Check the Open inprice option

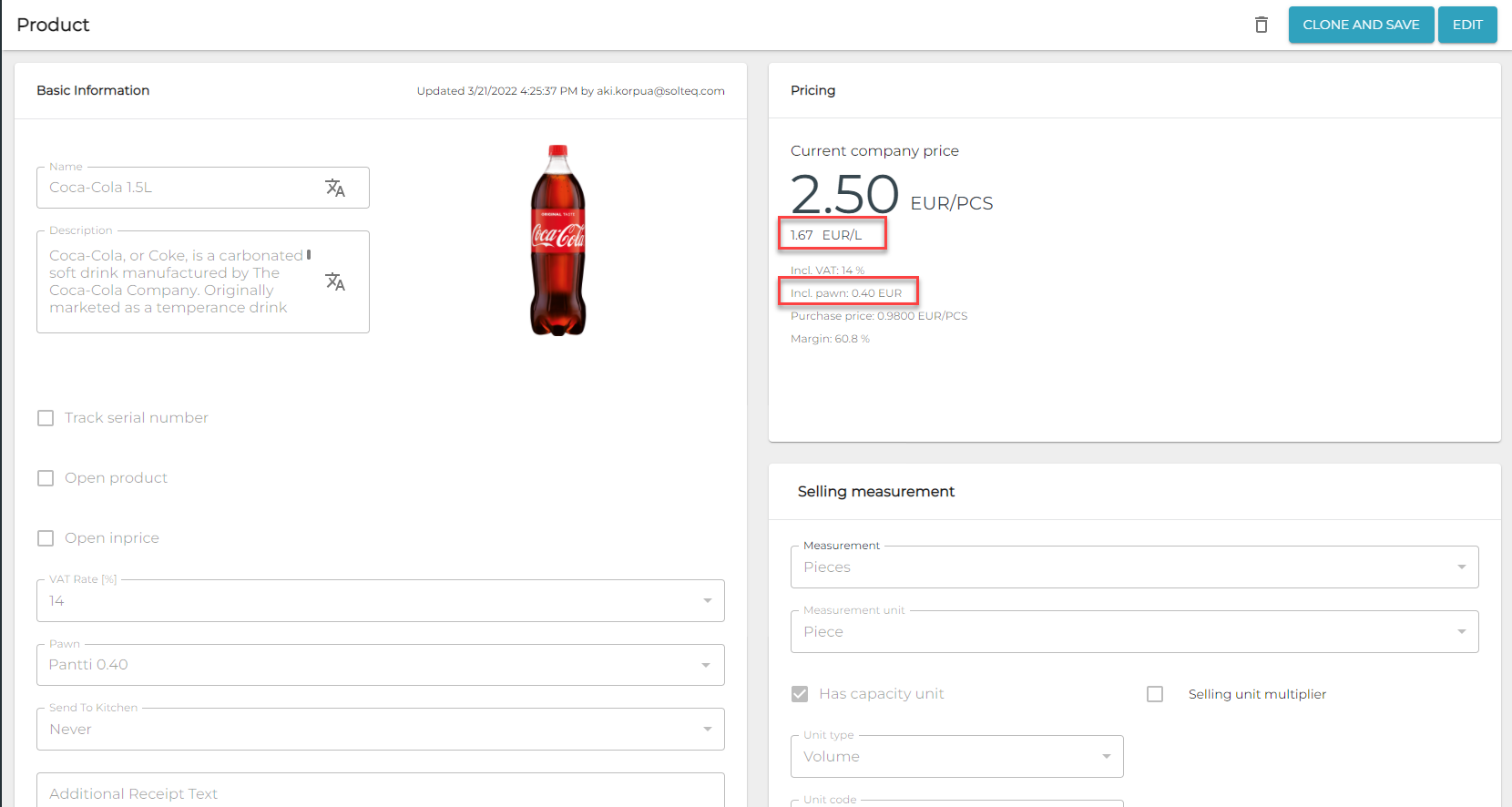click(x=46, y=538)
